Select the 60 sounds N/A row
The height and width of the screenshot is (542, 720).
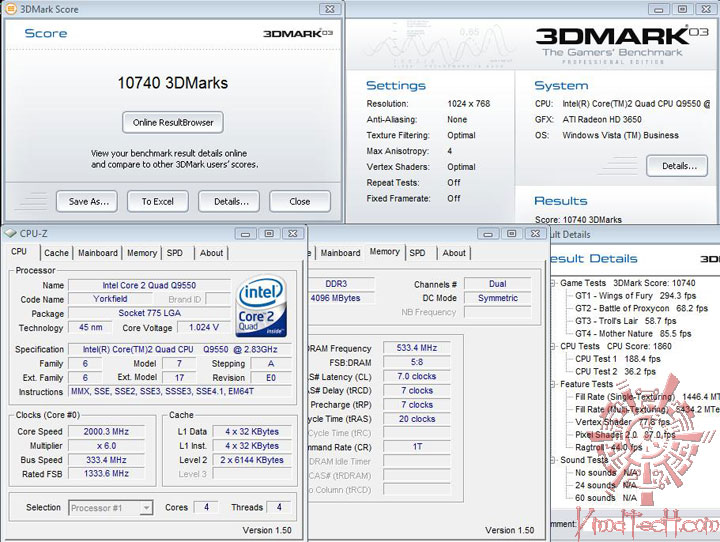point(606,498)
